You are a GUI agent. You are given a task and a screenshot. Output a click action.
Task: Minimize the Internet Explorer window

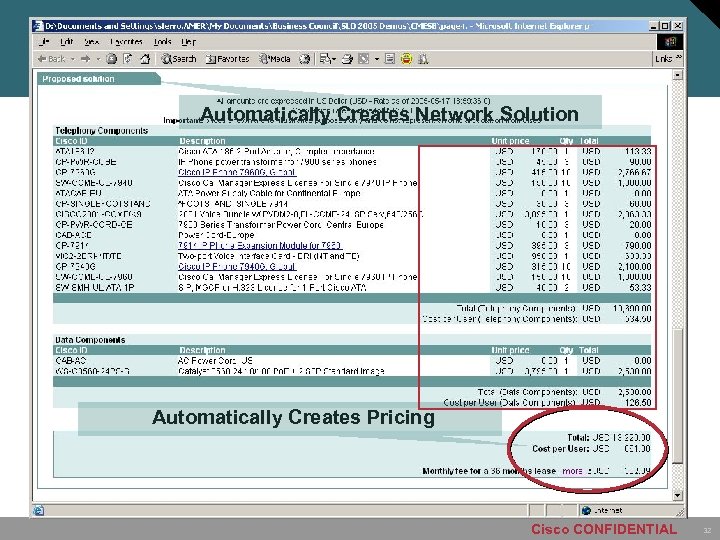[x=654, y=26]
